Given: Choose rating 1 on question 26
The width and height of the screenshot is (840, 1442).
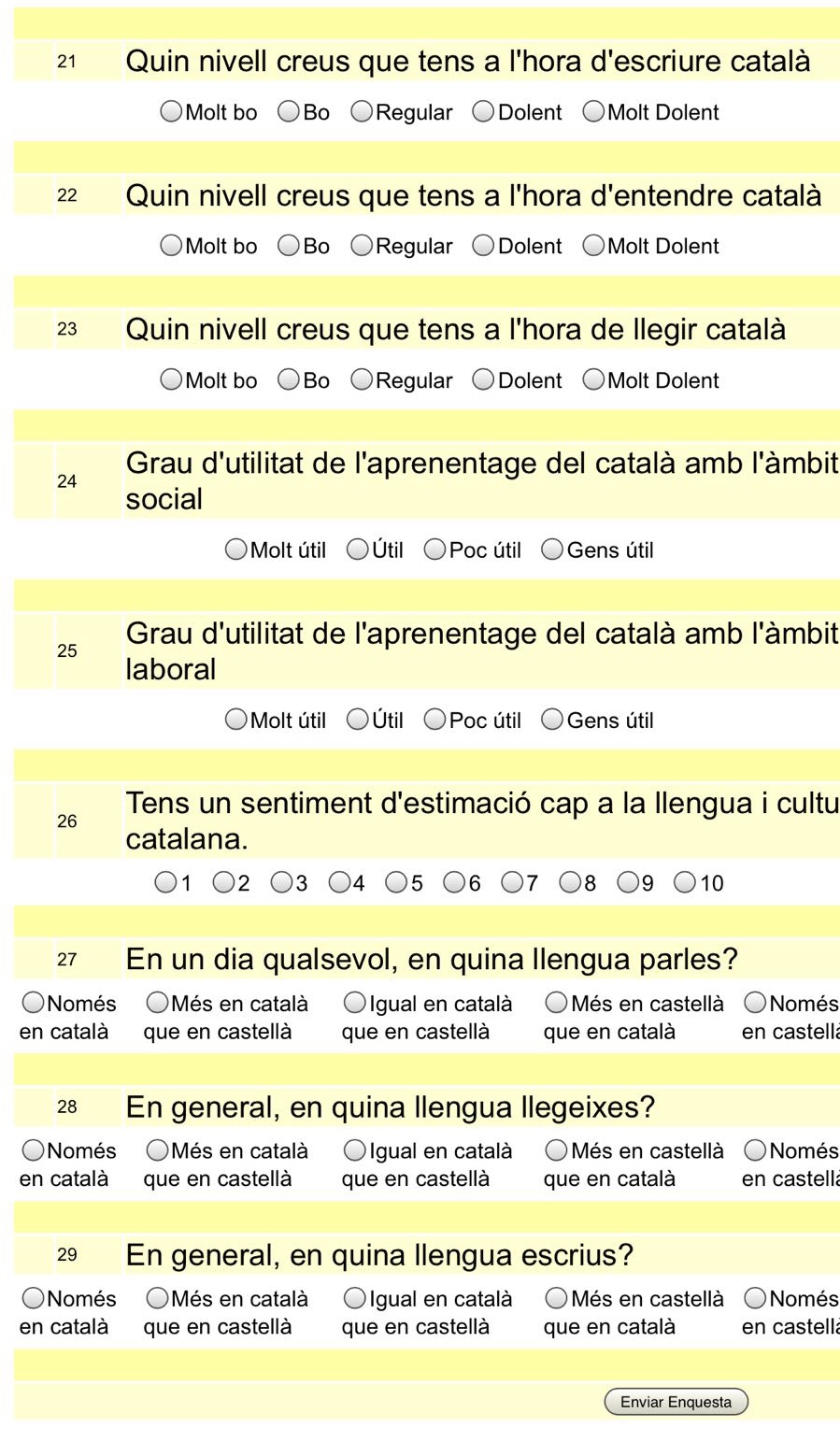Looking at the screenshot, I should coord(165,882).
